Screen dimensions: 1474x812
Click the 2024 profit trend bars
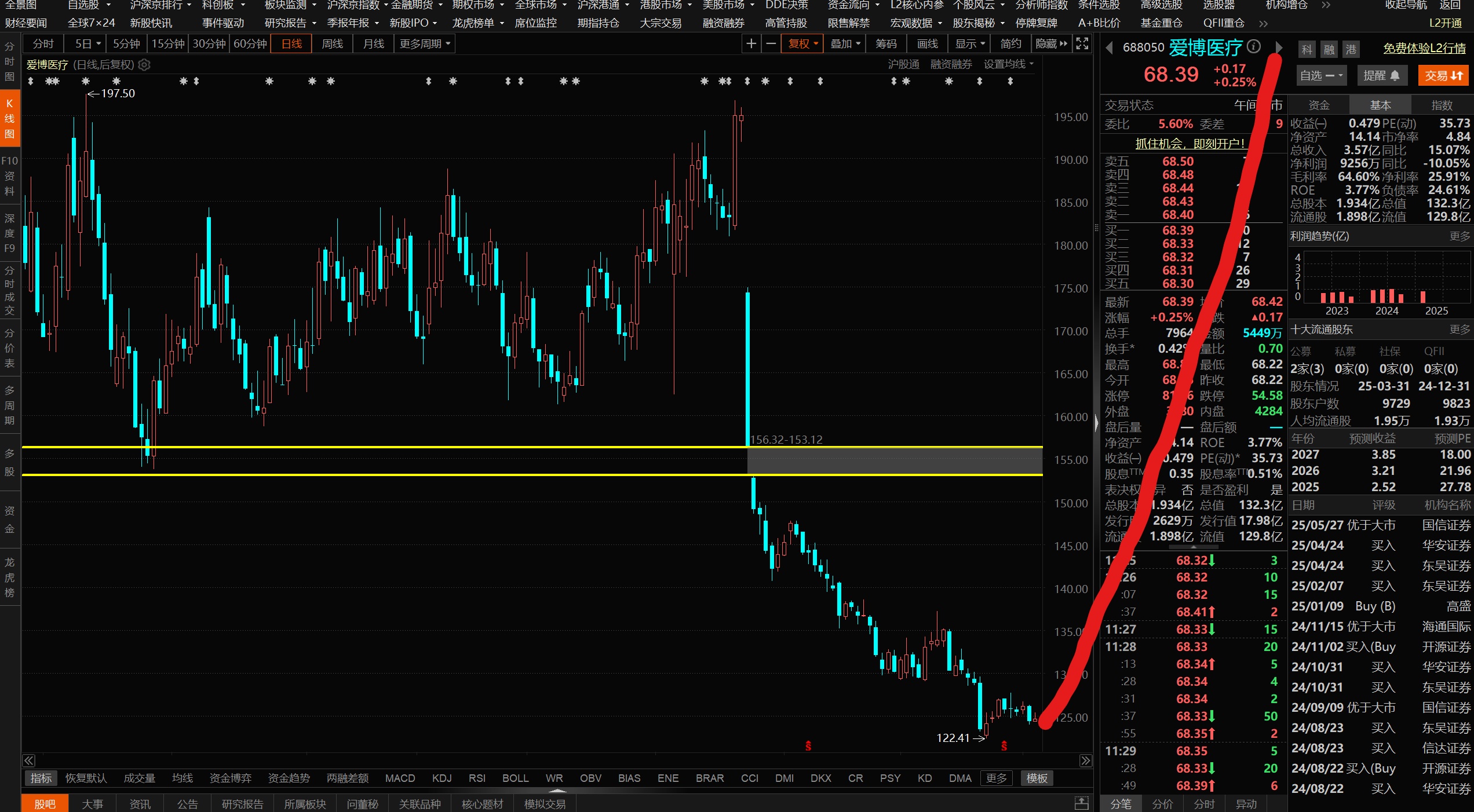click(1387, 296)
